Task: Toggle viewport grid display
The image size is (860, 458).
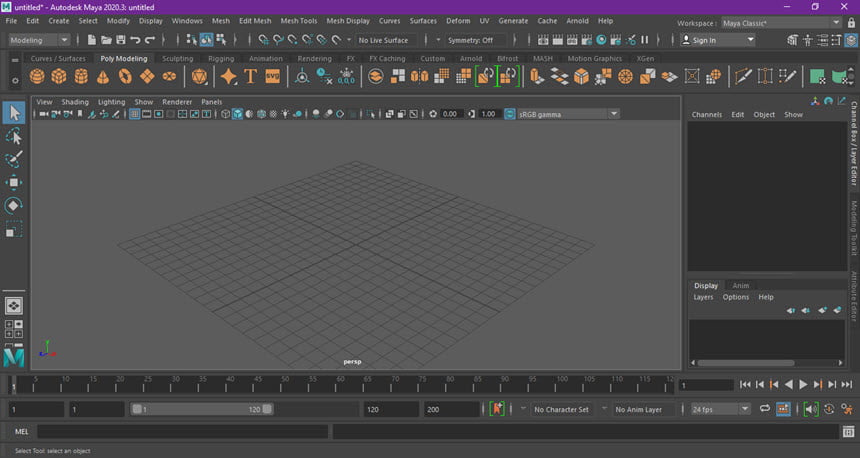Action: pyautogui.click(x=134, y=114)
